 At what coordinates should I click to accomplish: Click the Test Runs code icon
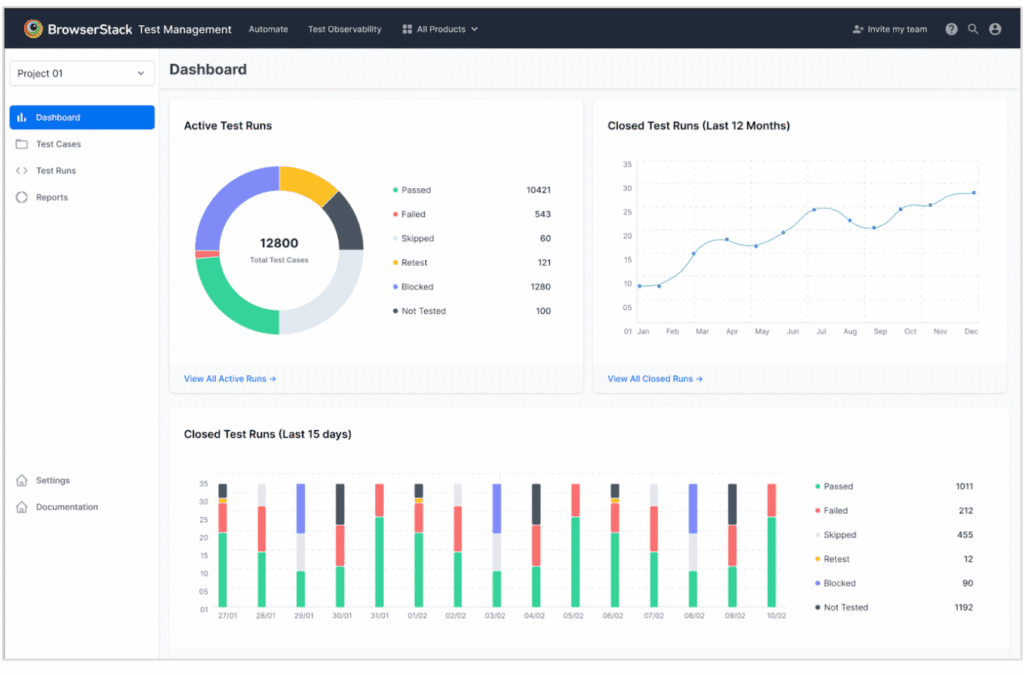pyautogui.click(x=22, y=171)
